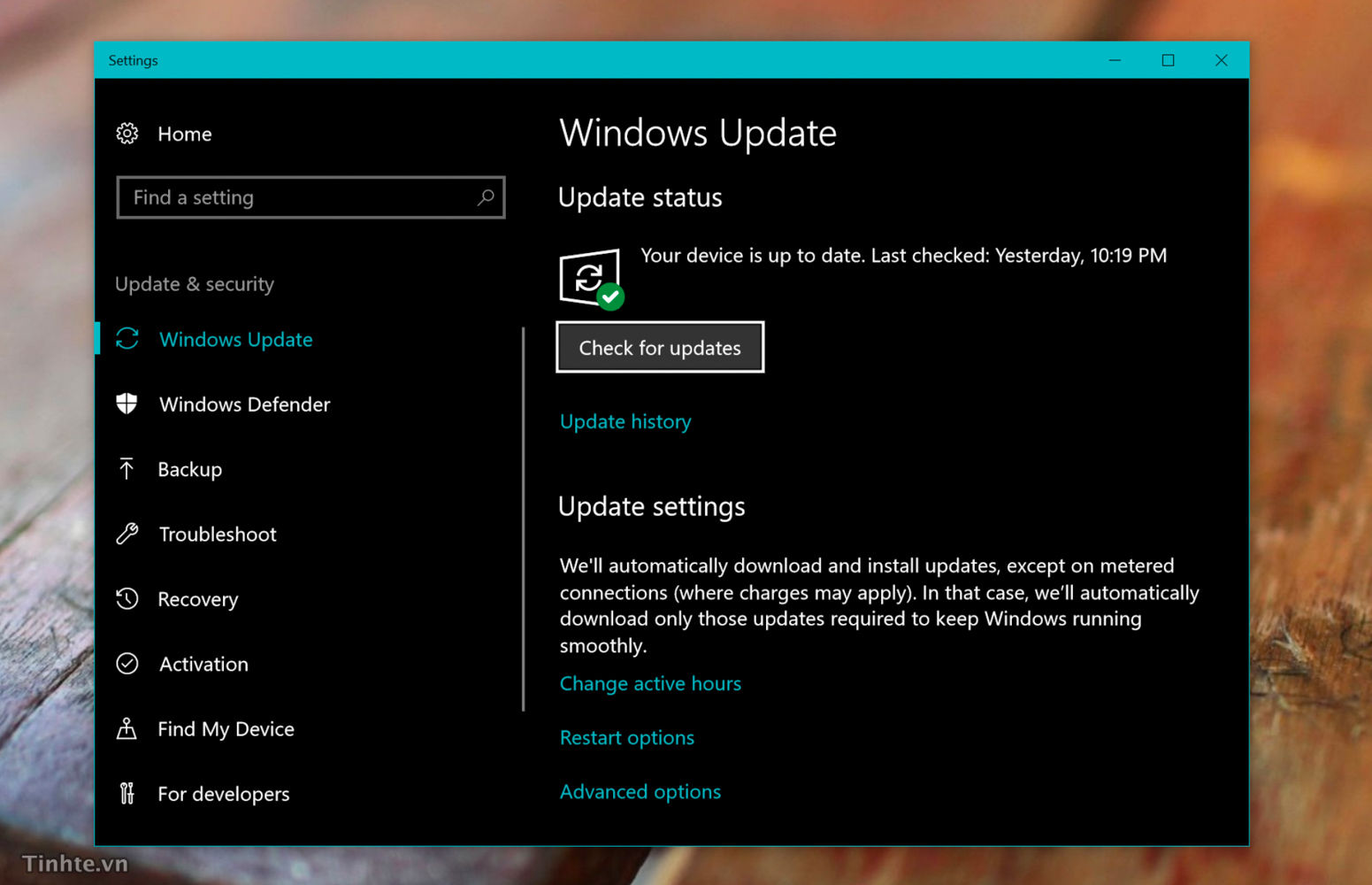Click the Recovery clock icon
The height and width of the screenshot is (885, 1372).
127,599
